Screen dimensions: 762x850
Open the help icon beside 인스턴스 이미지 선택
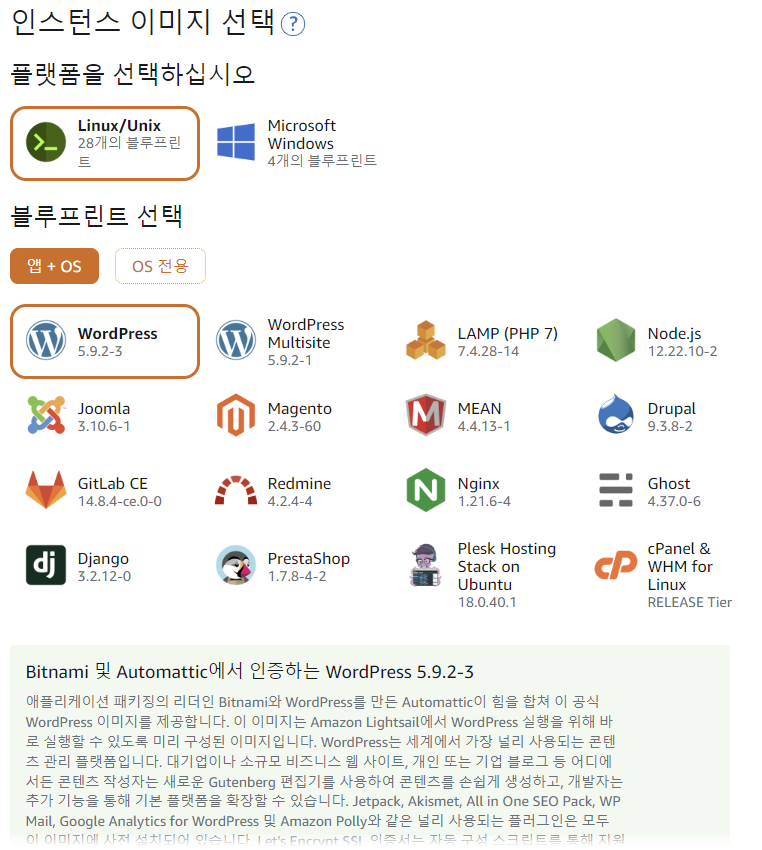(x=293, y=24)
